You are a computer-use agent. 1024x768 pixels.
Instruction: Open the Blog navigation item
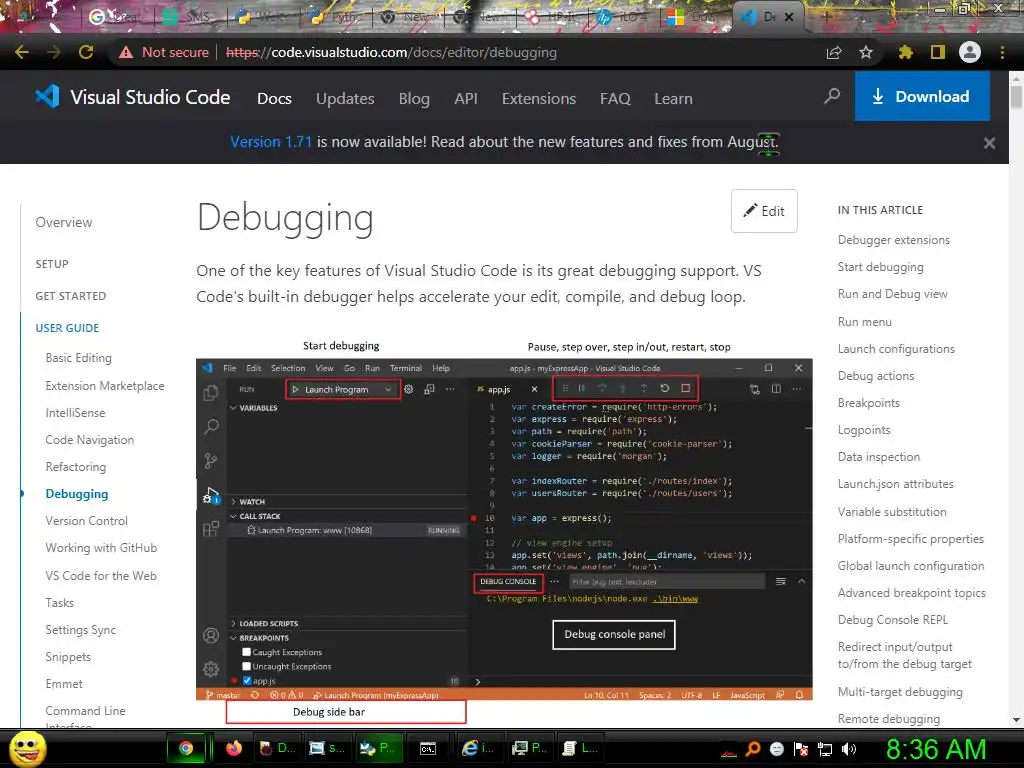(414, 99)
